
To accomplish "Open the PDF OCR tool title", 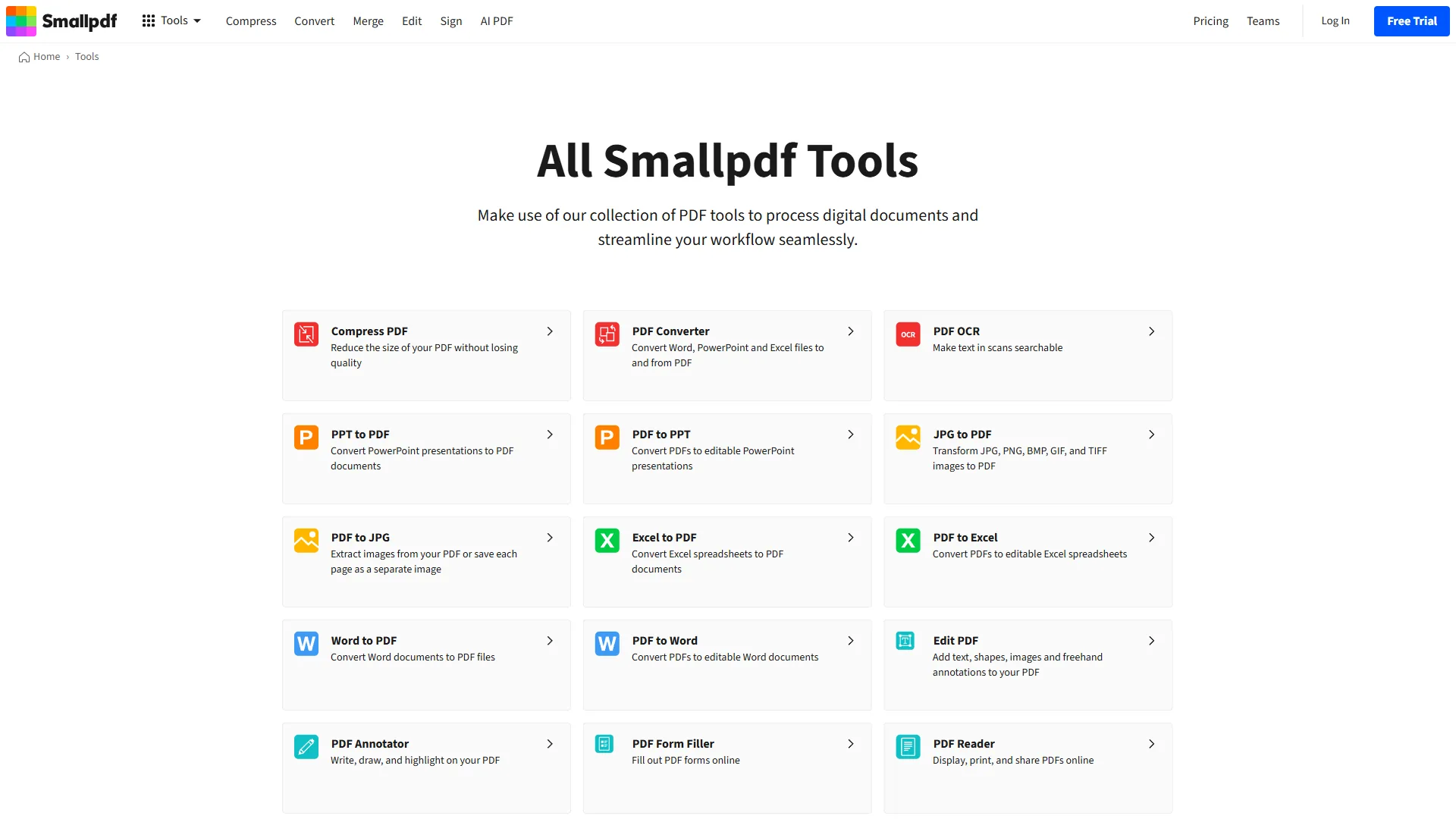I will click(x=956, y=331).
